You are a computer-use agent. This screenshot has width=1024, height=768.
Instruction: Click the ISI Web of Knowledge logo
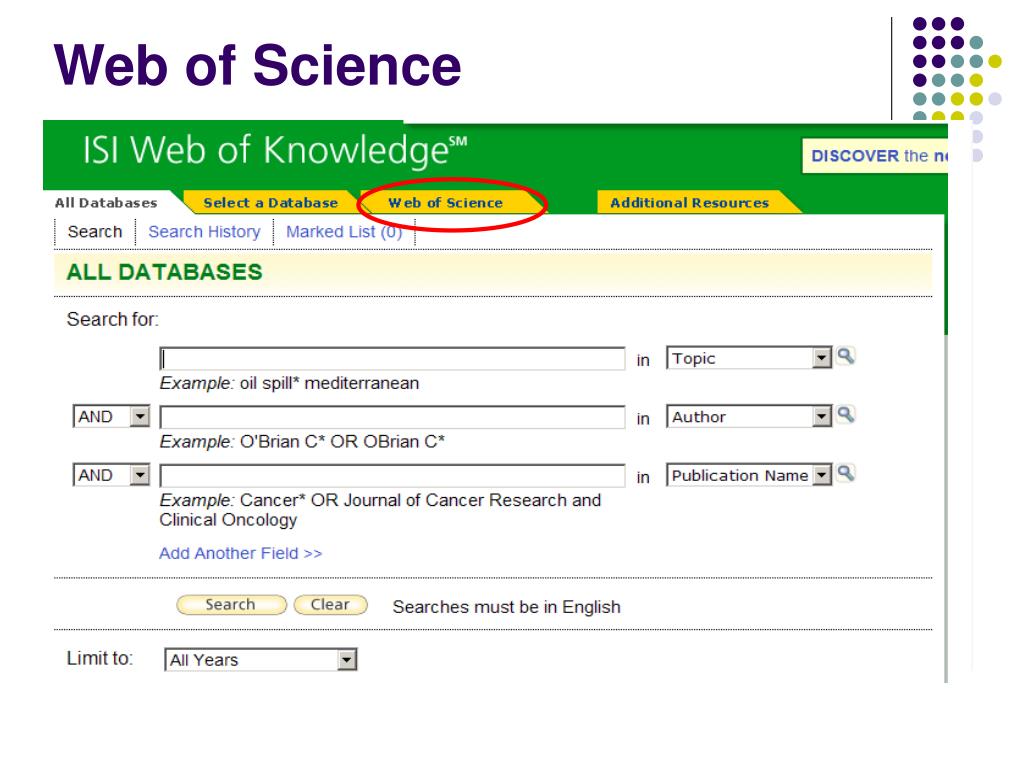click(x=274, y=150)
